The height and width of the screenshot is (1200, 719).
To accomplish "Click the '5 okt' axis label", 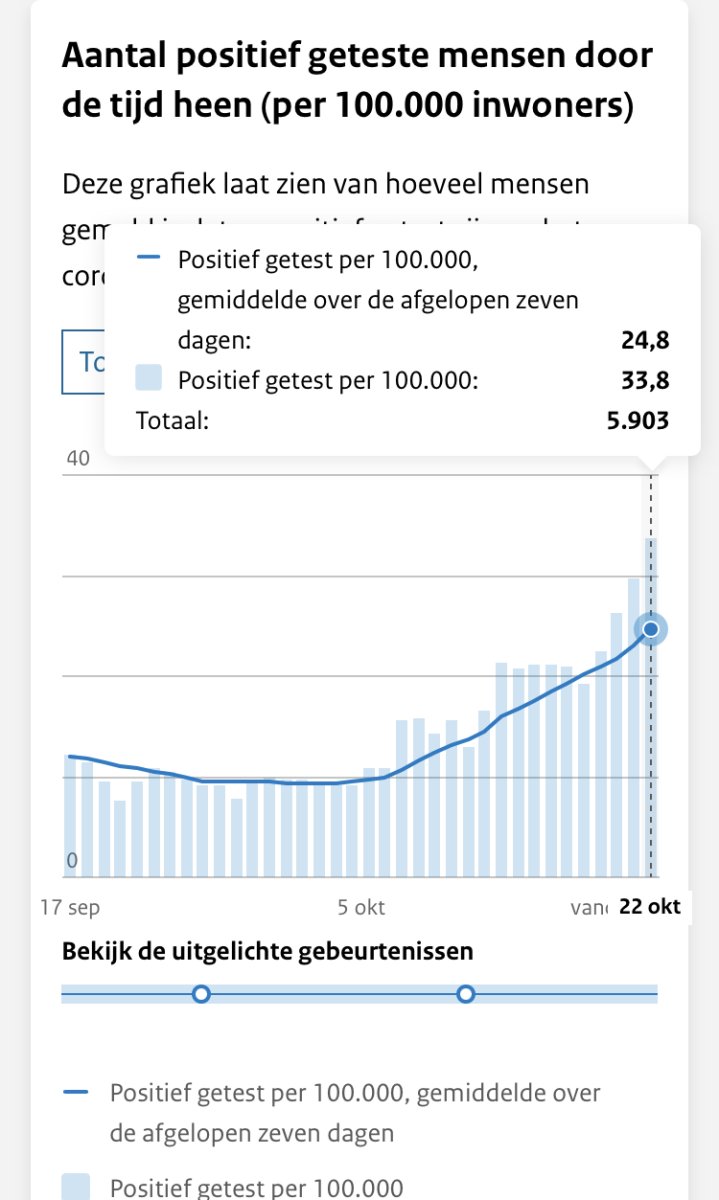I will coord(361,908).
